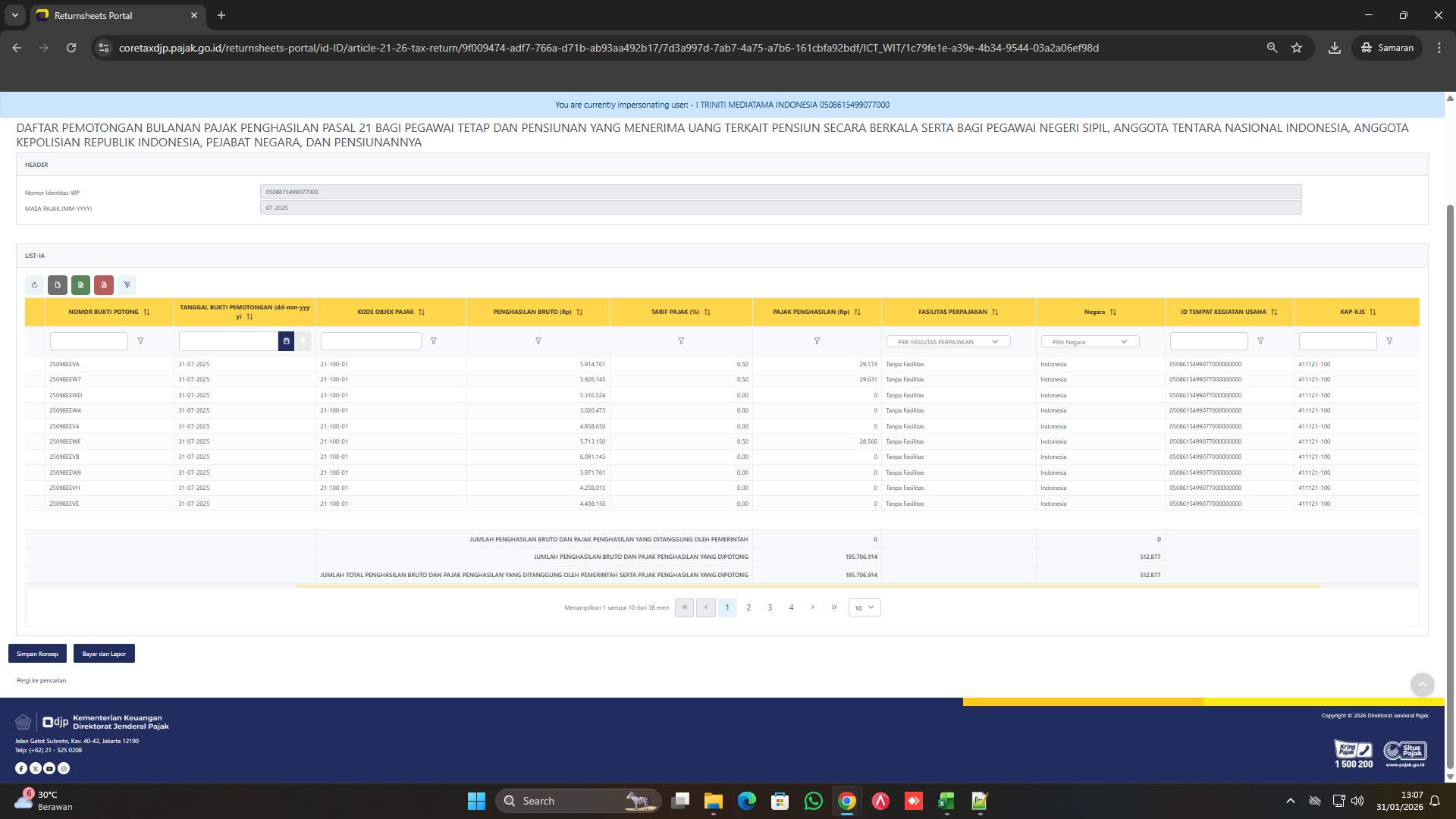Click the Pergi ke pencarian link

point(41,680)
